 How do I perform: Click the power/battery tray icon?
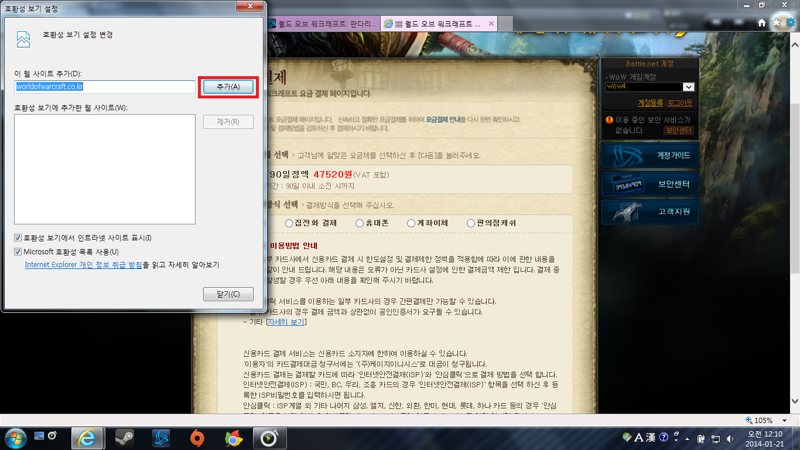point(701,439)
